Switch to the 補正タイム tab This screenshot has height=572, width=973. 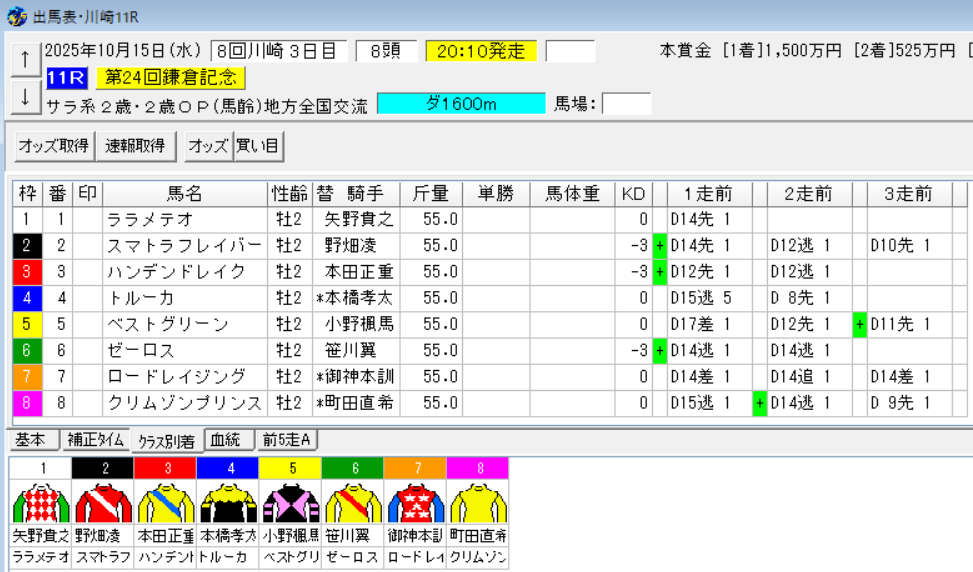[96, 440]
